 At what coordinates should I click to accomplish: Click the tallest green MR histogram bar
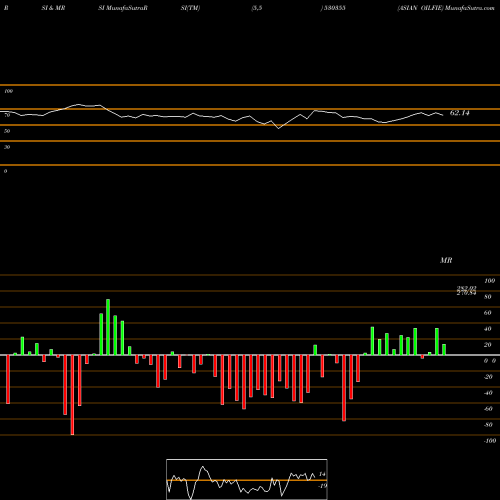108,327
